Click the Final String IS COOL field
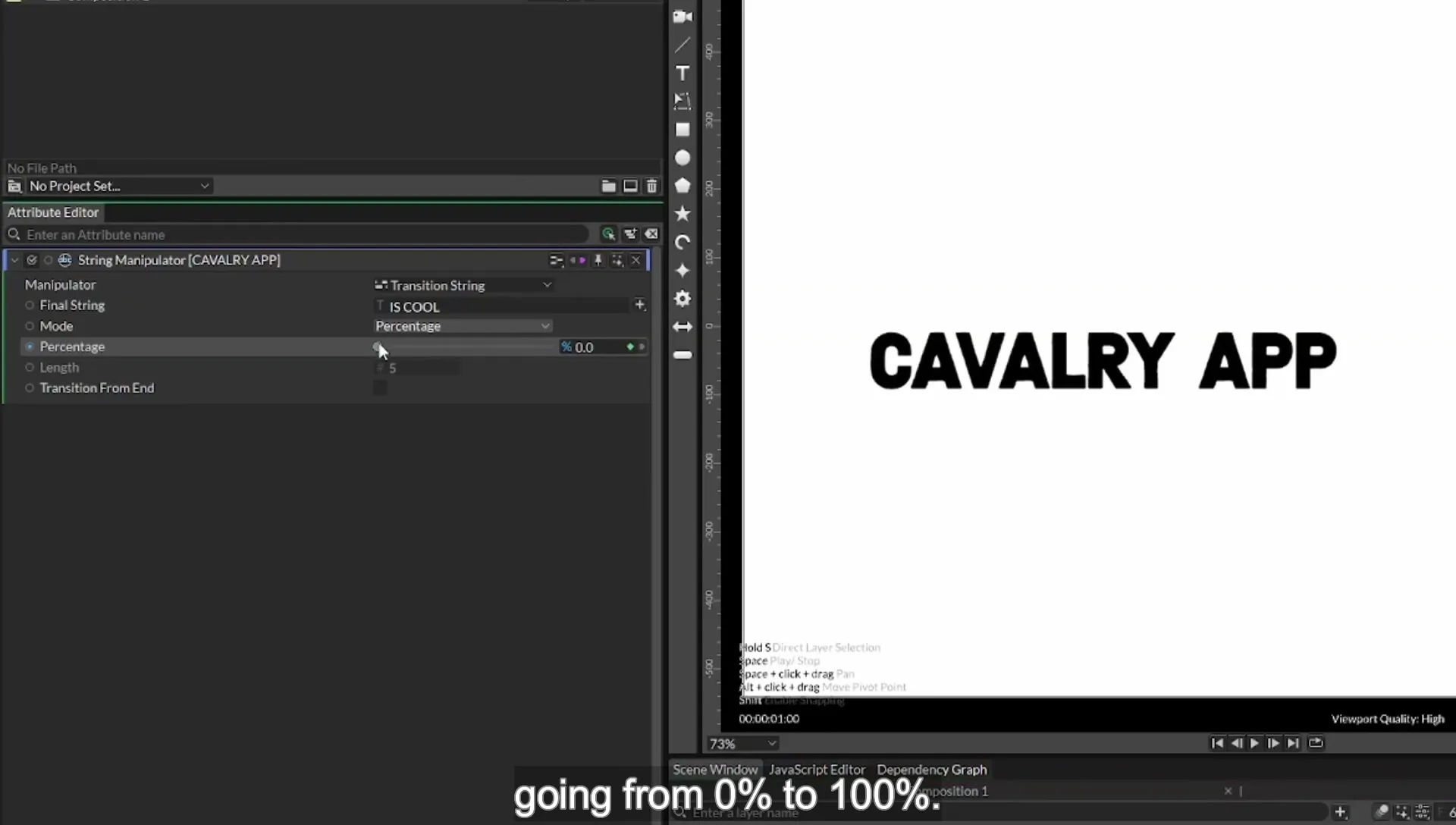 [502, 306]
